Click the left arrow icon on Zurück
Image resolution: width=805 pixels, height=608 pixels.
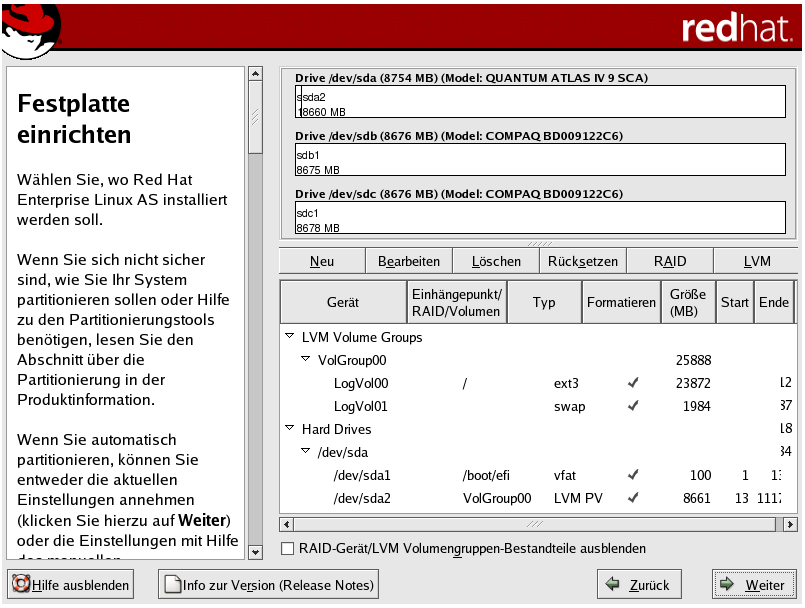[x=614, y=585]
